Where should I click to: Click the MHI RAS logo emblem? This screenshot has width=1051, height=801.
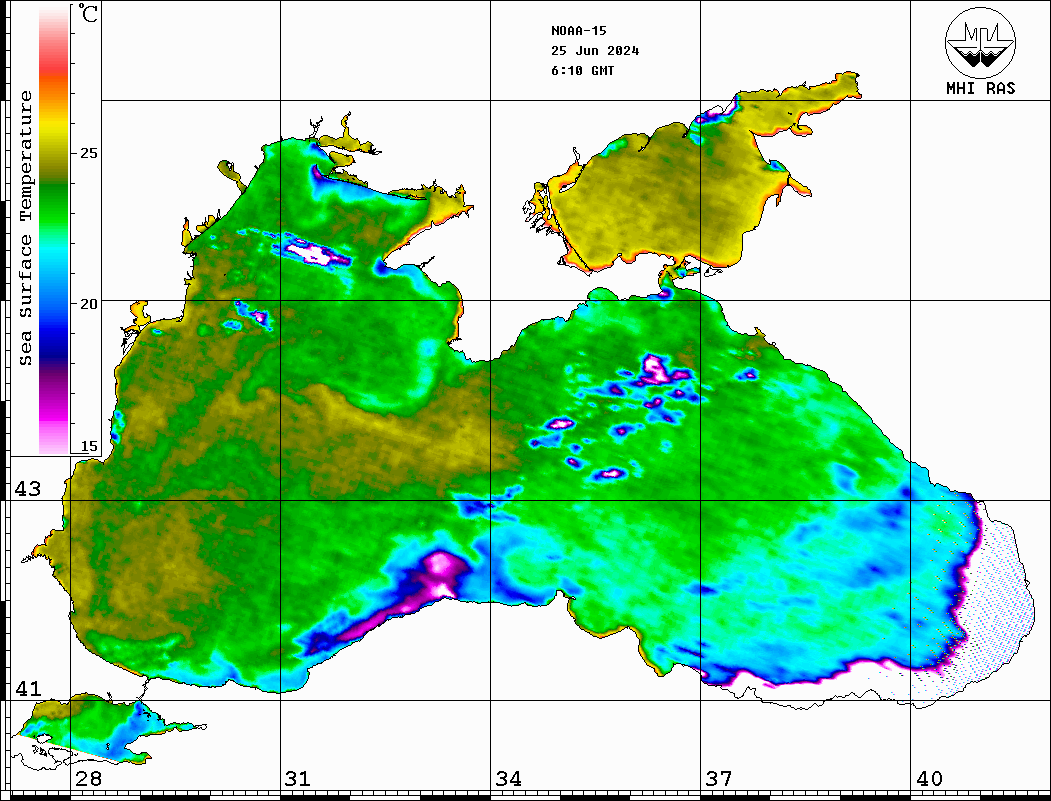[981, 42]
